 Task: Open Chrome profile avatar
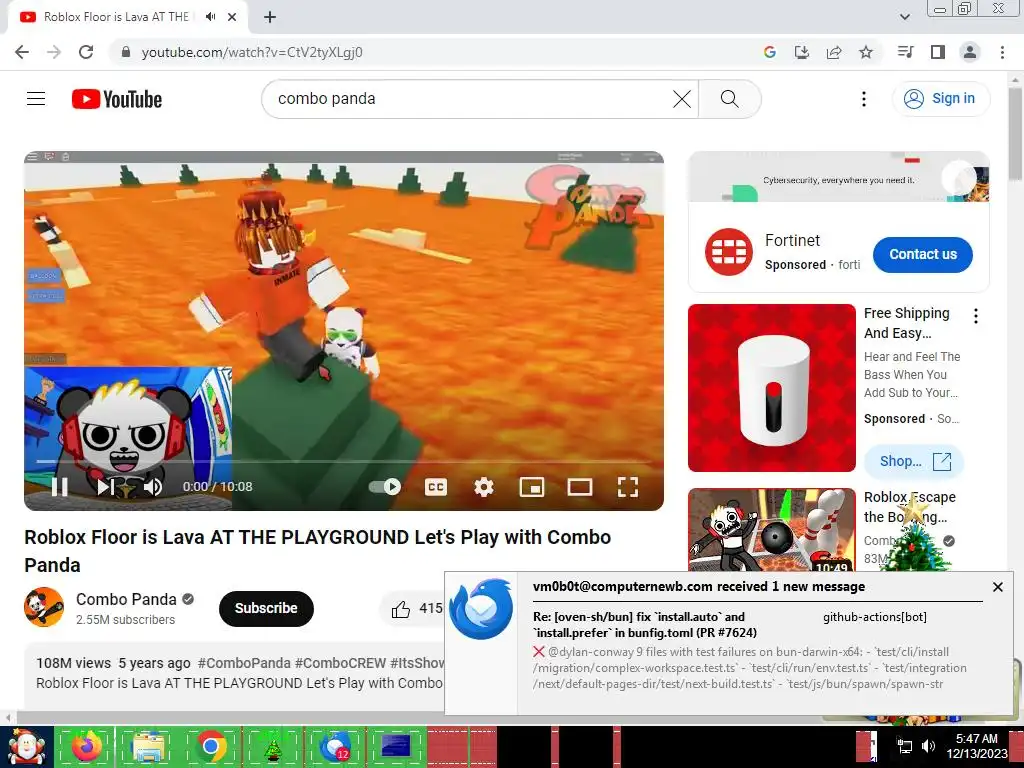point(970,52)
